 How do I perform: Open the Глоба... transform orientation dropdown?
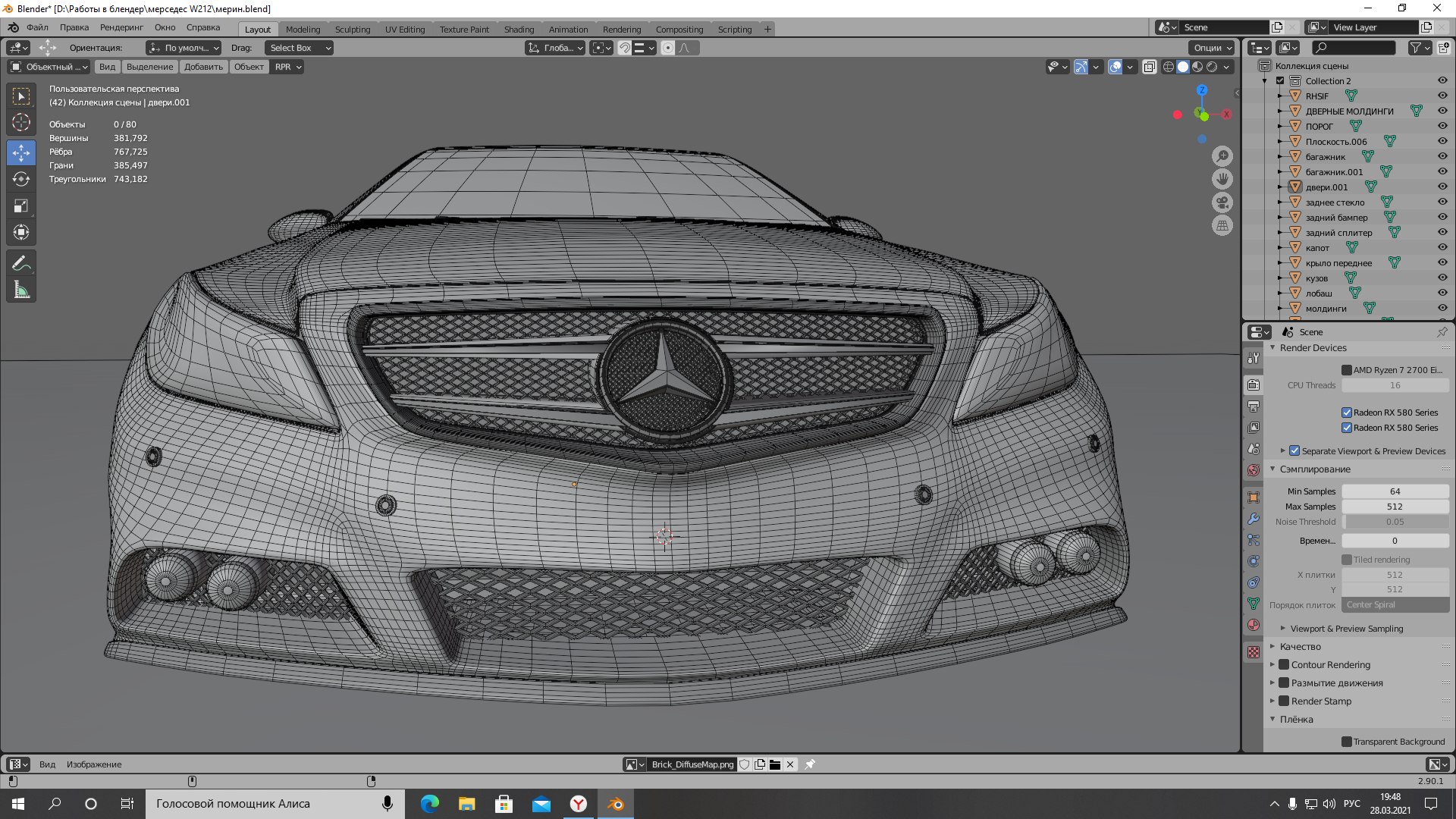click(556, 48)
